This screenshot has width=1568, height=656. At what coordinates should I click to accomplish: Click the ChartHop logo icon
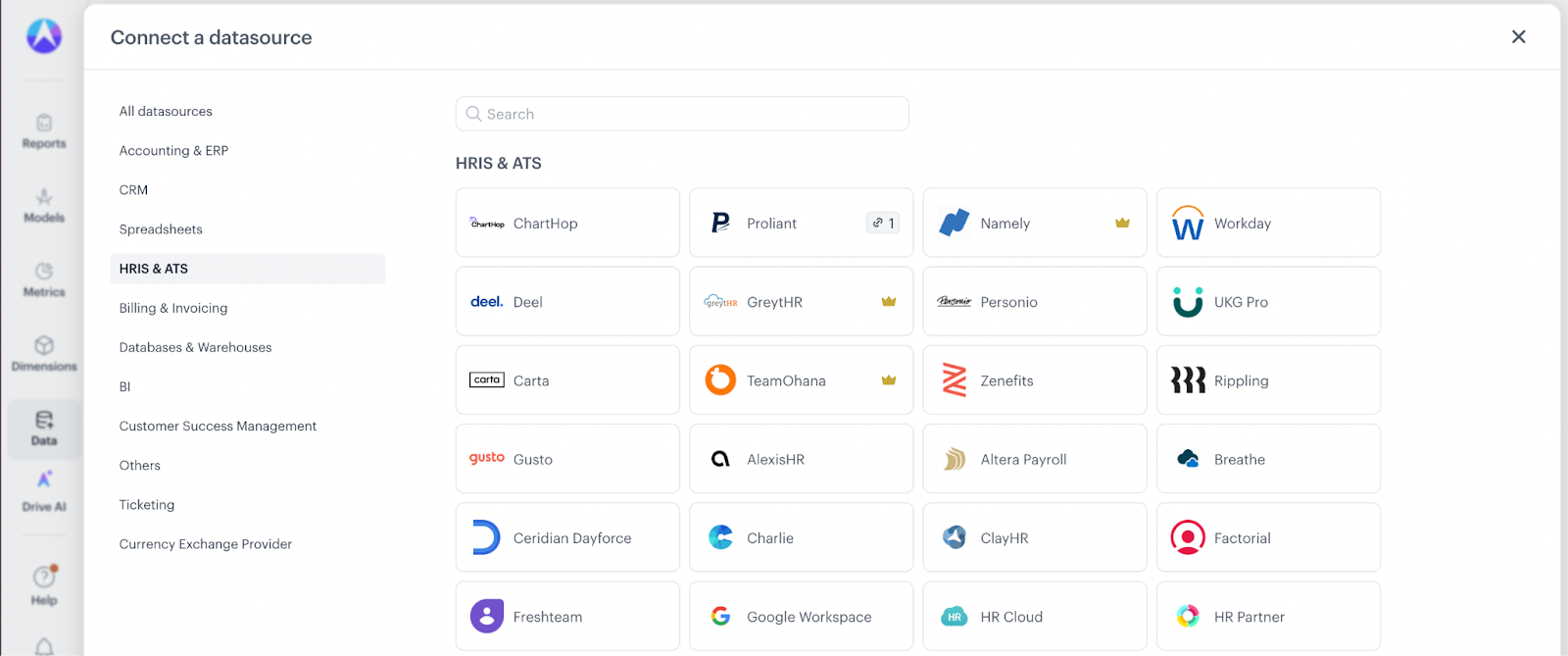coord(487,224)
